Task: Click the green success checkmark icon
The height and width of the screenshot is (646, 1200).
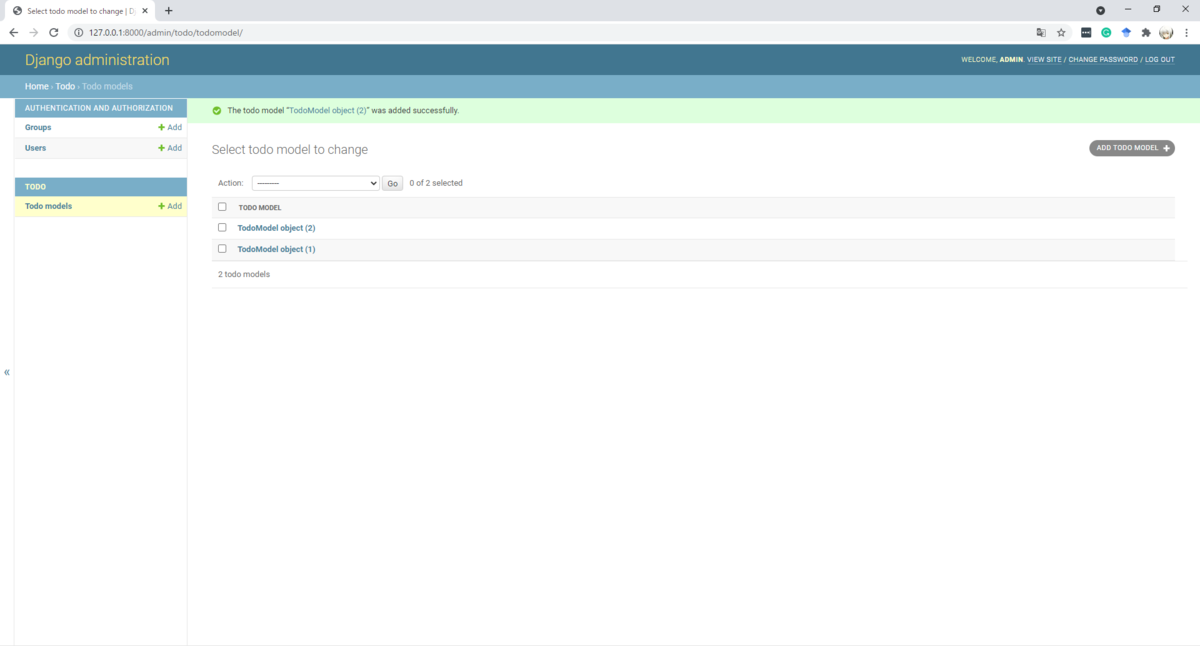Action: (x=217, y=110)
